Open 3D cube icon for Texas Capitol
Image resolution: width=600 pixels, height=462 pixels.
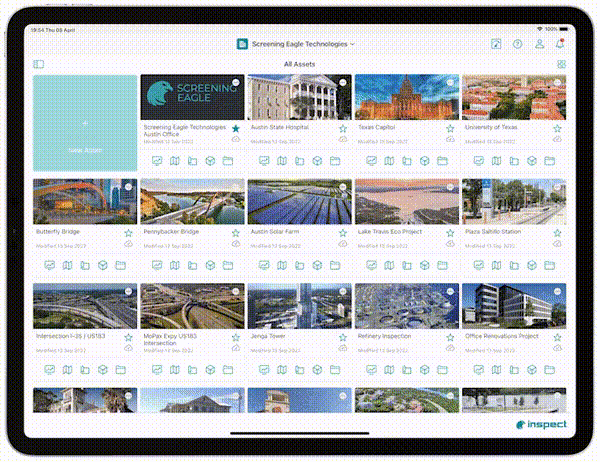[424, 161]
